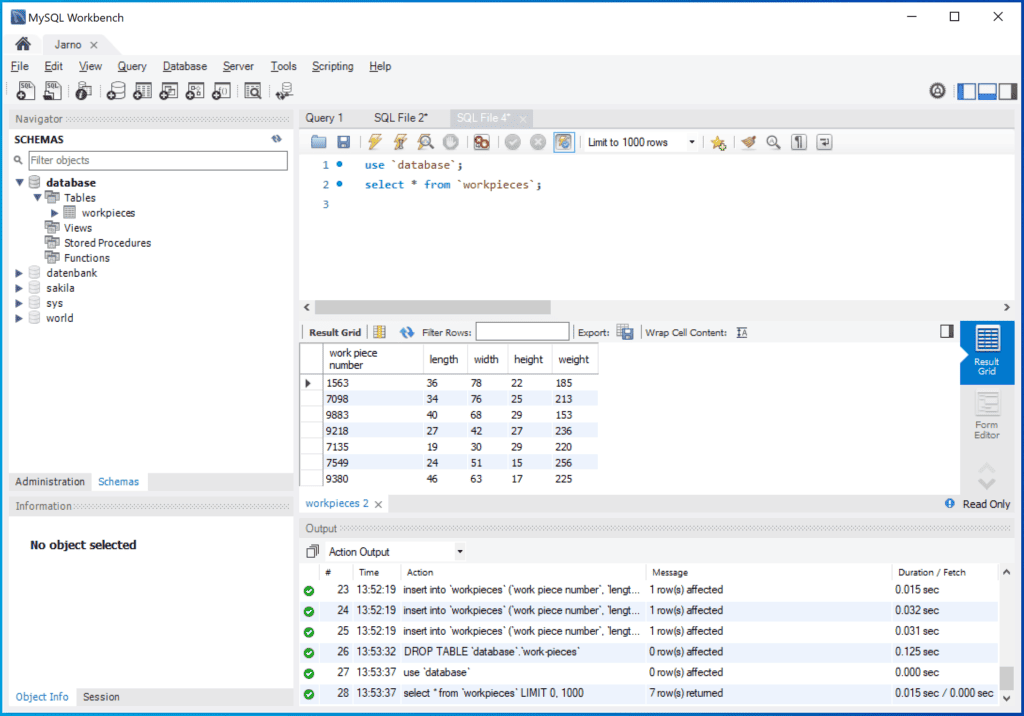The image size is (1024, 716).
Task: Switch to the Administration tab
Action: coord(49,481)
